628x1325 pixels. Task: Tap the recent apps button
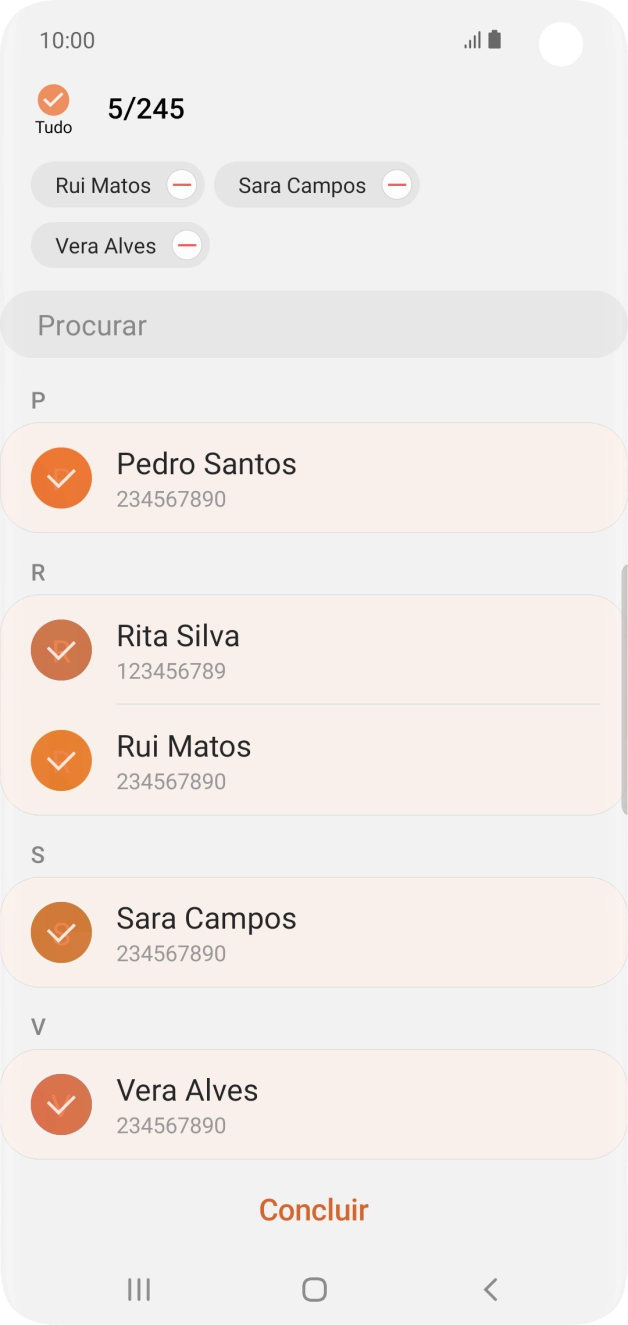(138, 1289)
